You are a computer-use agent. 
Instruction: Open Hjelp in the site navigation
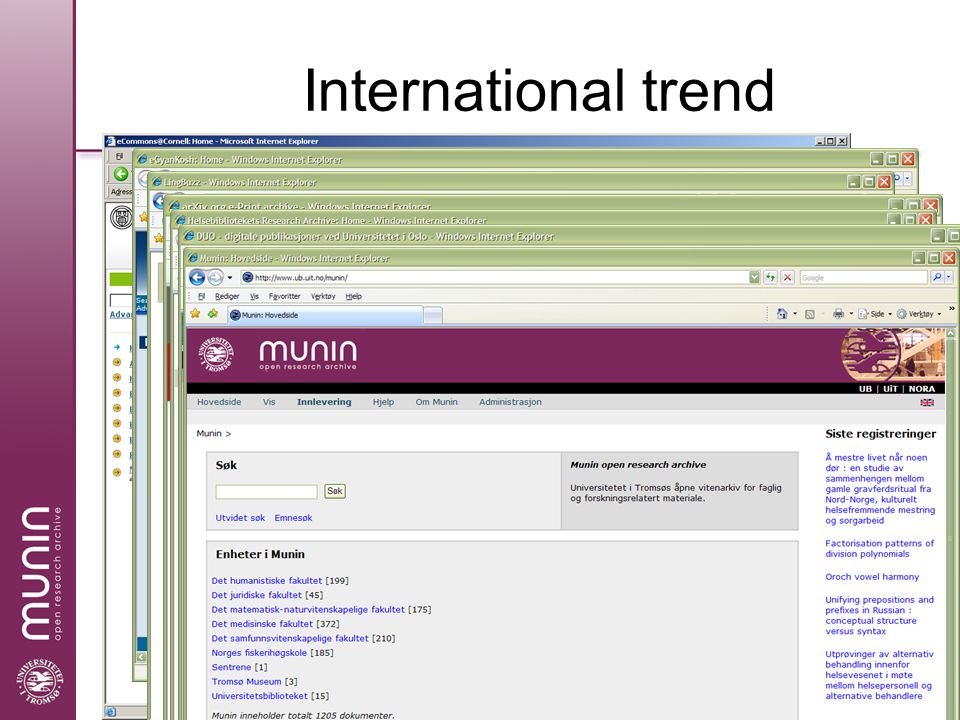coord(383,402)
